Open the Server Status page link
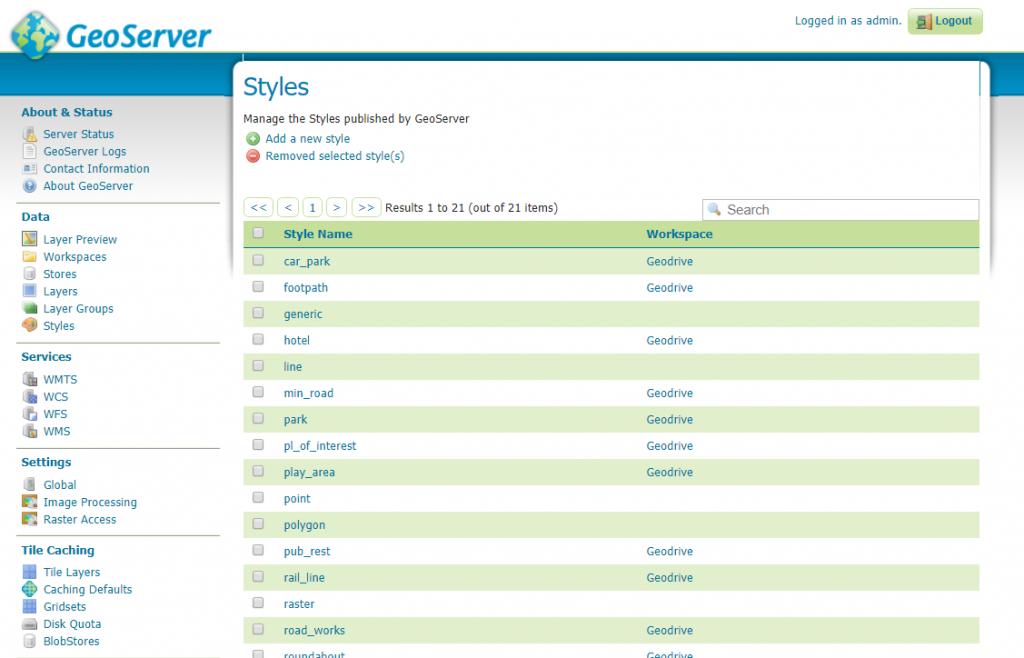 coord(78,134)
